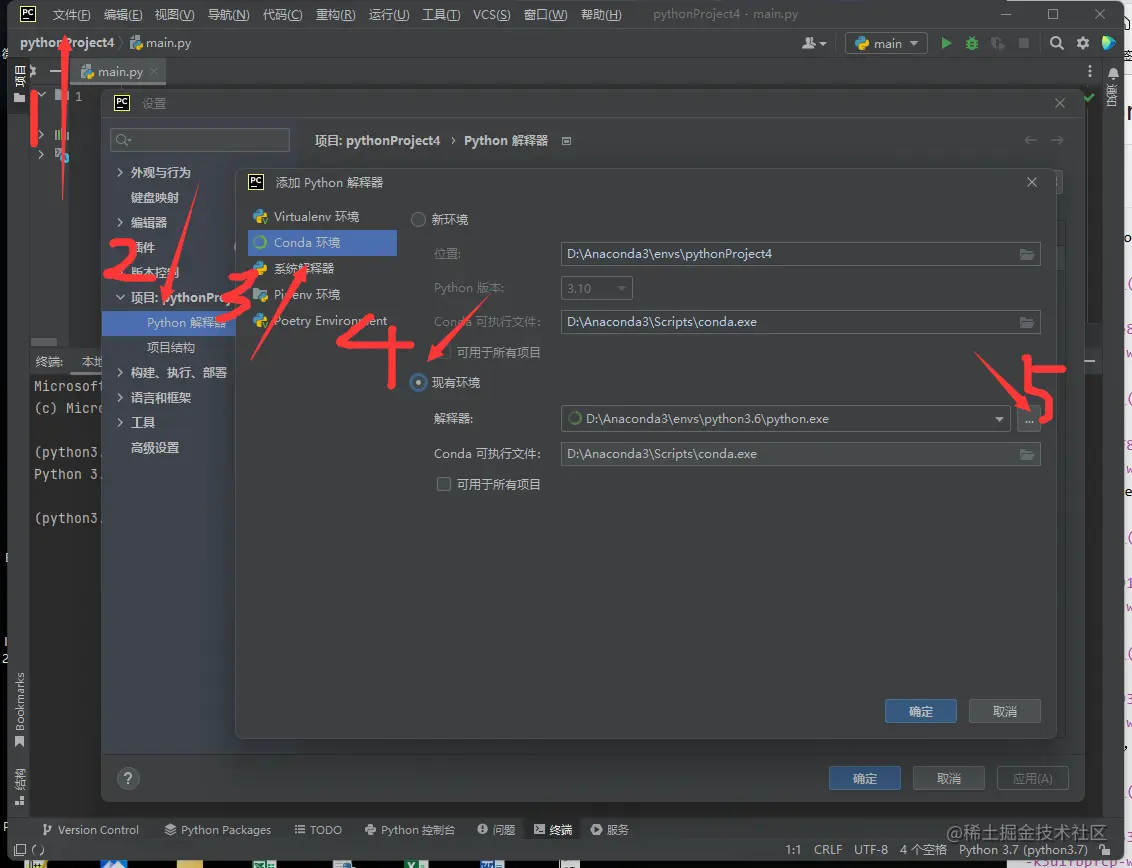1132x868 pixels.
Task: Expand Editor settings category
Action: coord(120,222)
